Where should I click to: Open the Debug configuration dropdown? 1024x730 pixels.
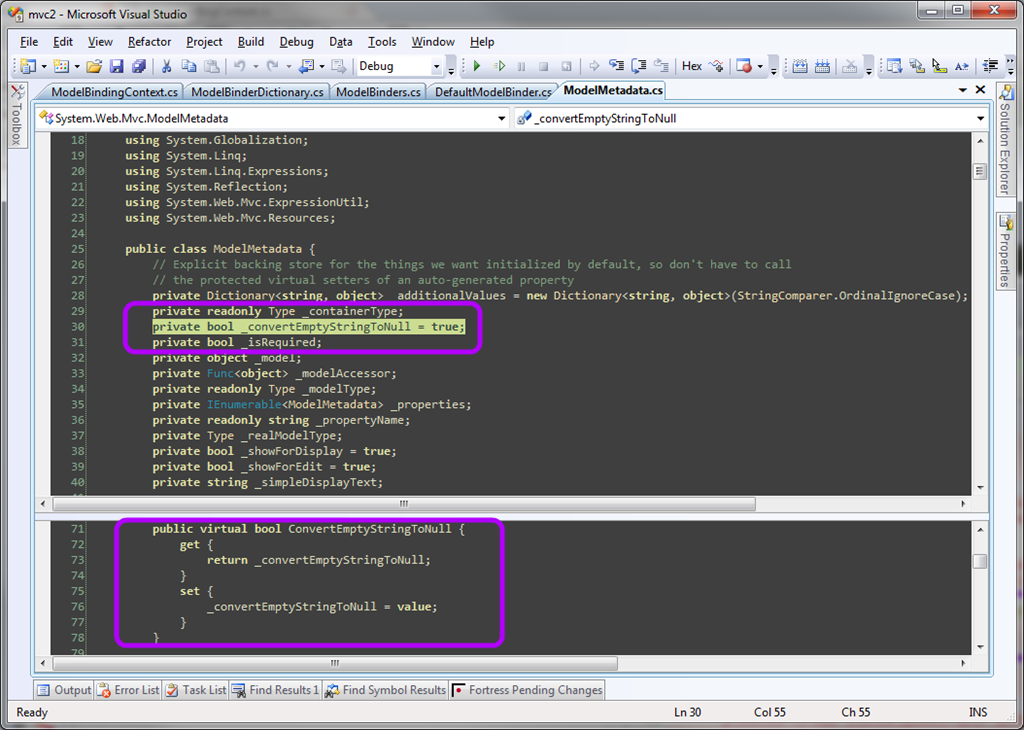pos(437,66)
